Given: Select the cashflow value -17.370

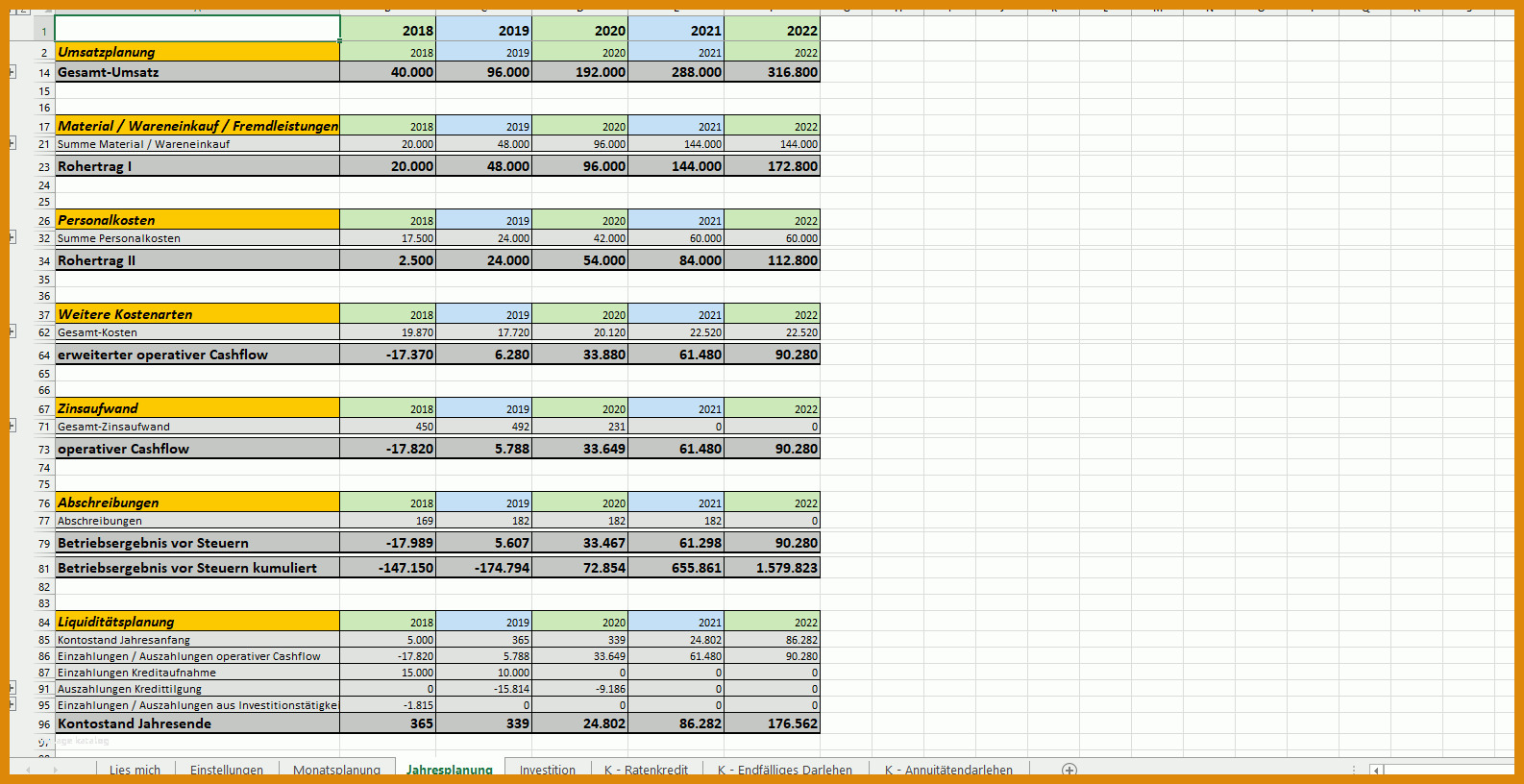Looking at the screenshot, I should [x=388, y=355].
